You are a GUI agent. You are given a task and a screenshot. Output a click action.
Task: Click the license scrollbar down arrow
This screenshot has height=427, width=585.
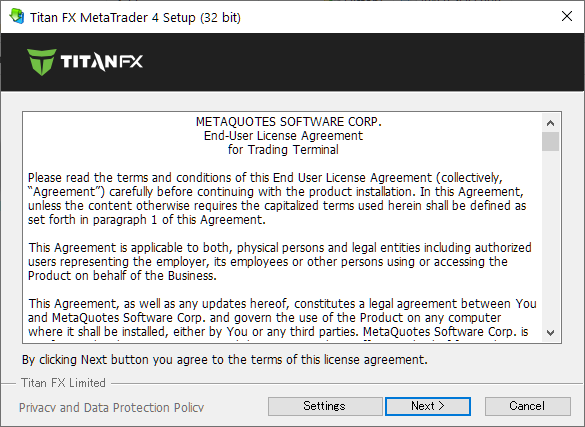click(550, 332)
